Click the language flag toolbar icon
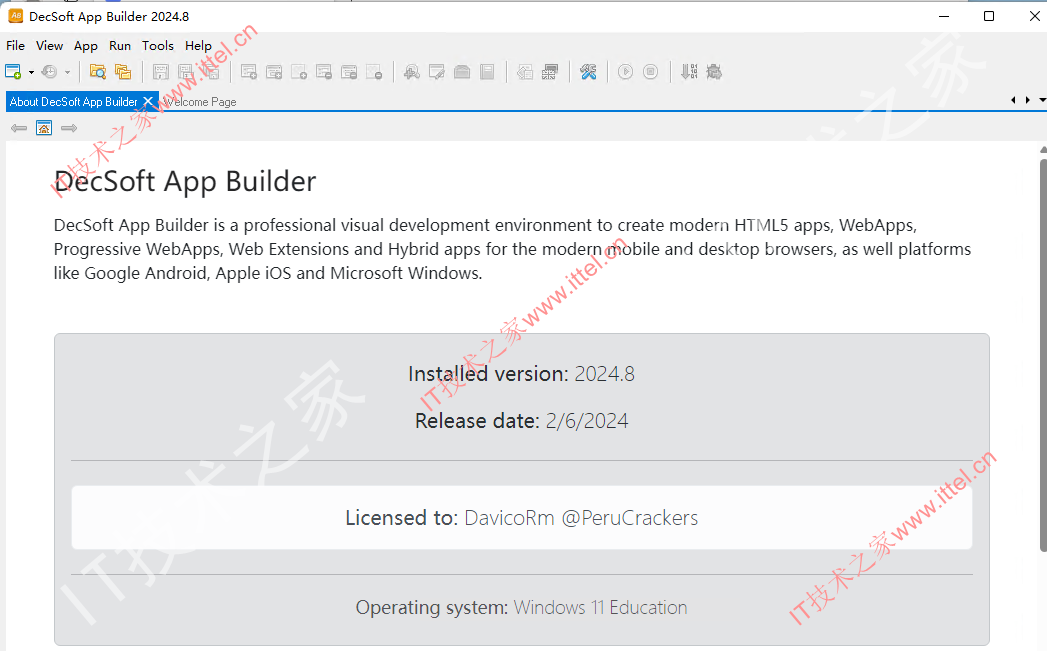 tap(550, 71)
